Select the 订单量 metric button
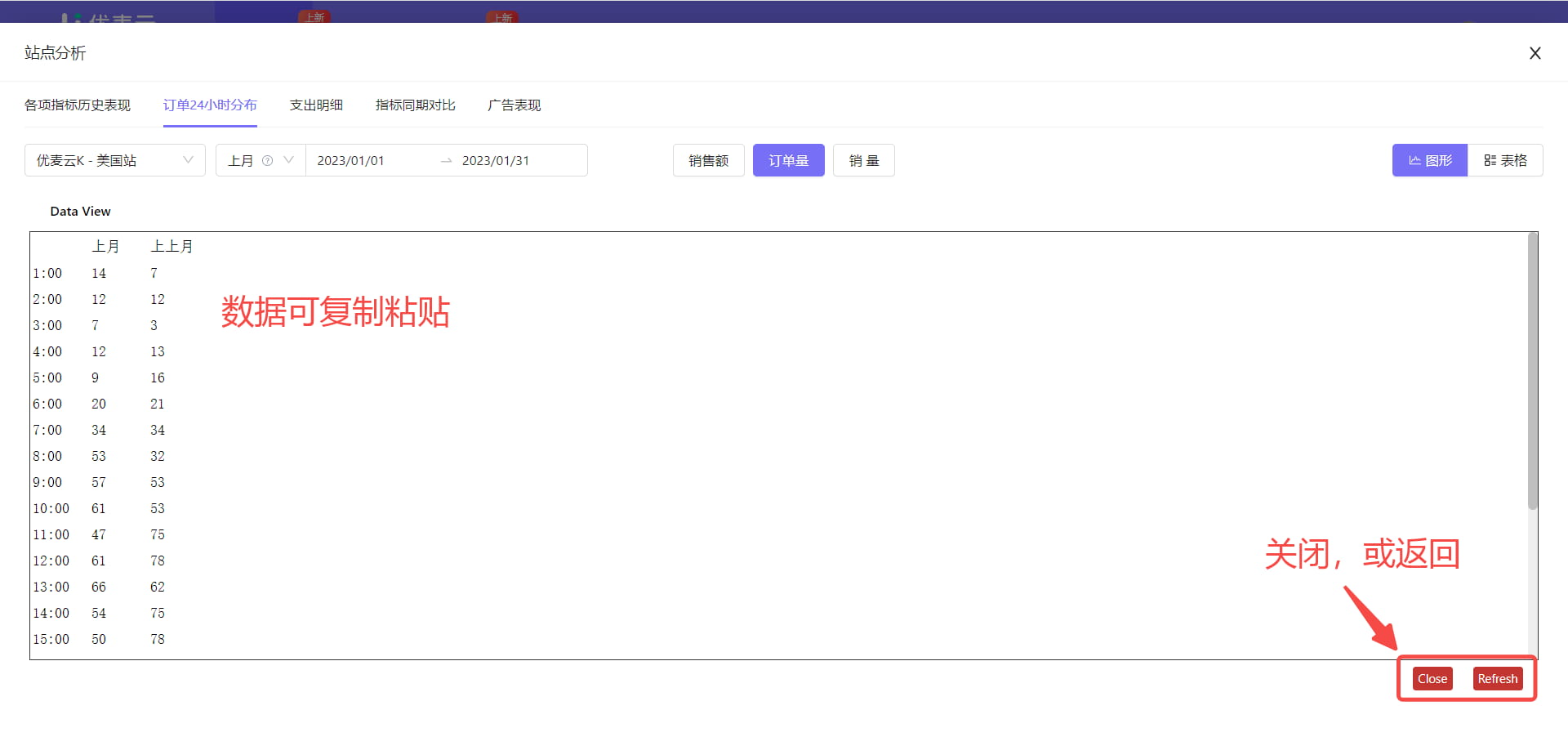The image size is (1568, 737). coord(789,160)
